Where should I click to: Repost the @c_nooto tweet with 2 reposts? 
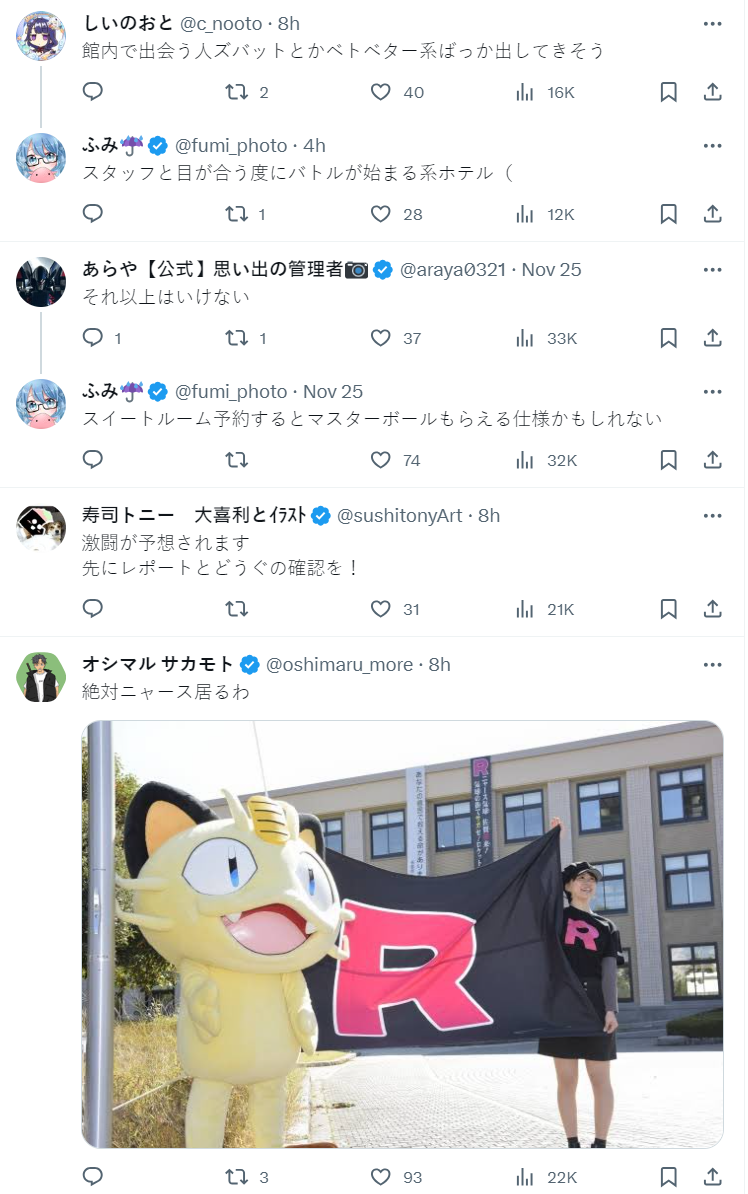(x=246, y=92)
